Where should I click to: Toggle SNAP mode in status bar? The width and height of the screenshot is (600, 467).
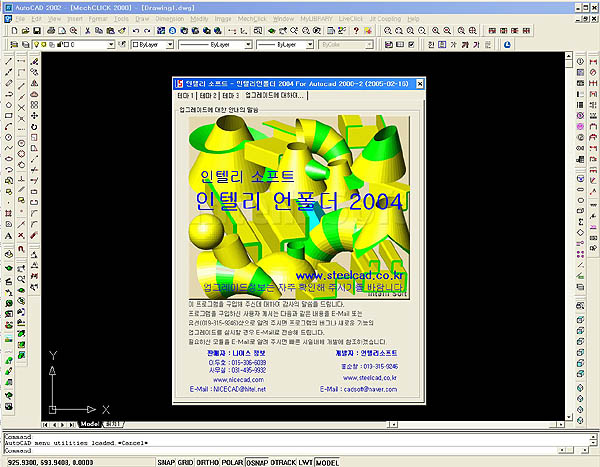(166, 462)
